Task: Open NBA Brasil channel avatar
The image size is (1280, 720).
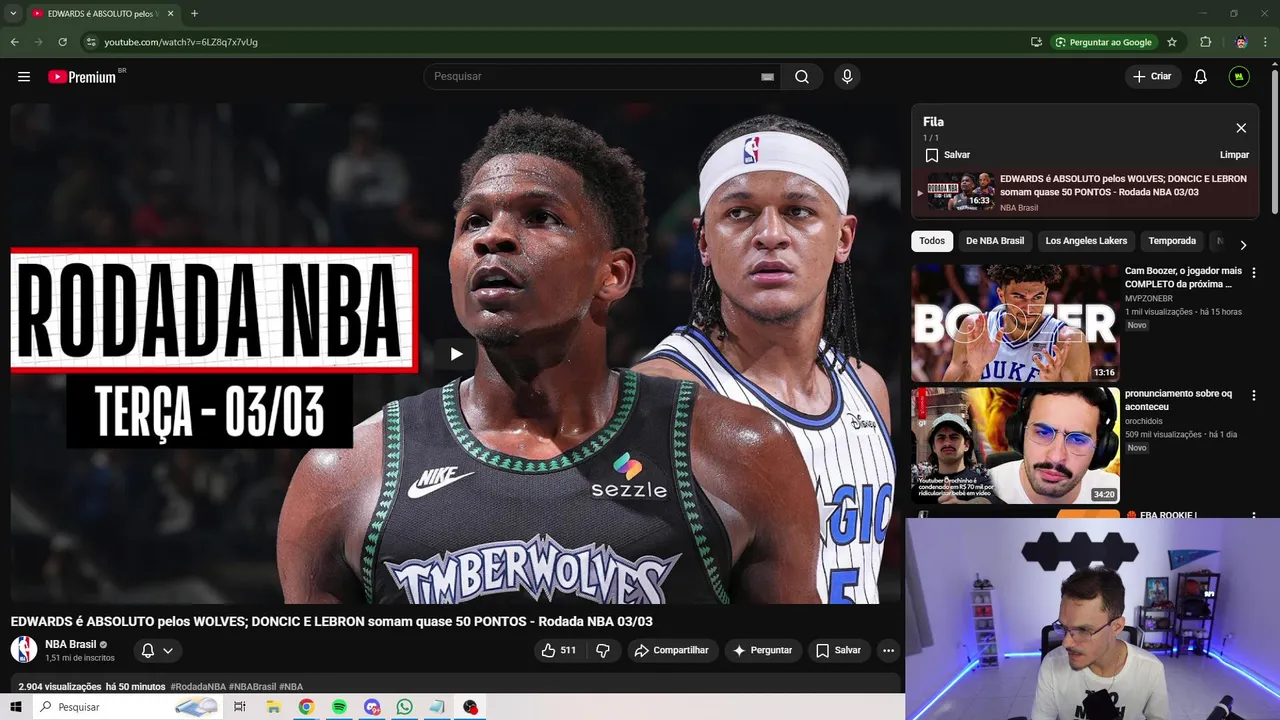Action: [x=24, y=650]
